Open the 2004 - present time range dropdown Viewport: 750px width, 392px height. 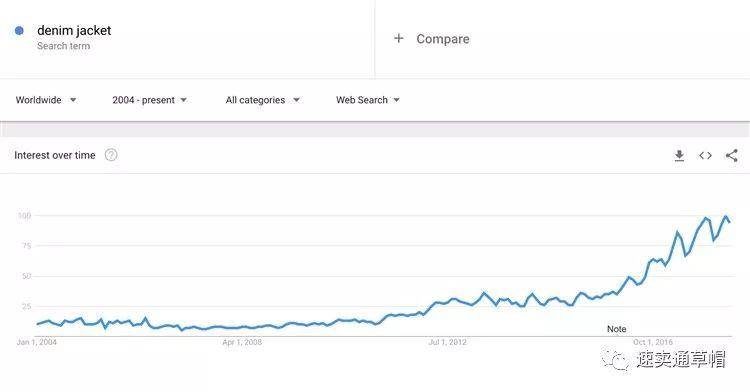click(x=149, y=100)
